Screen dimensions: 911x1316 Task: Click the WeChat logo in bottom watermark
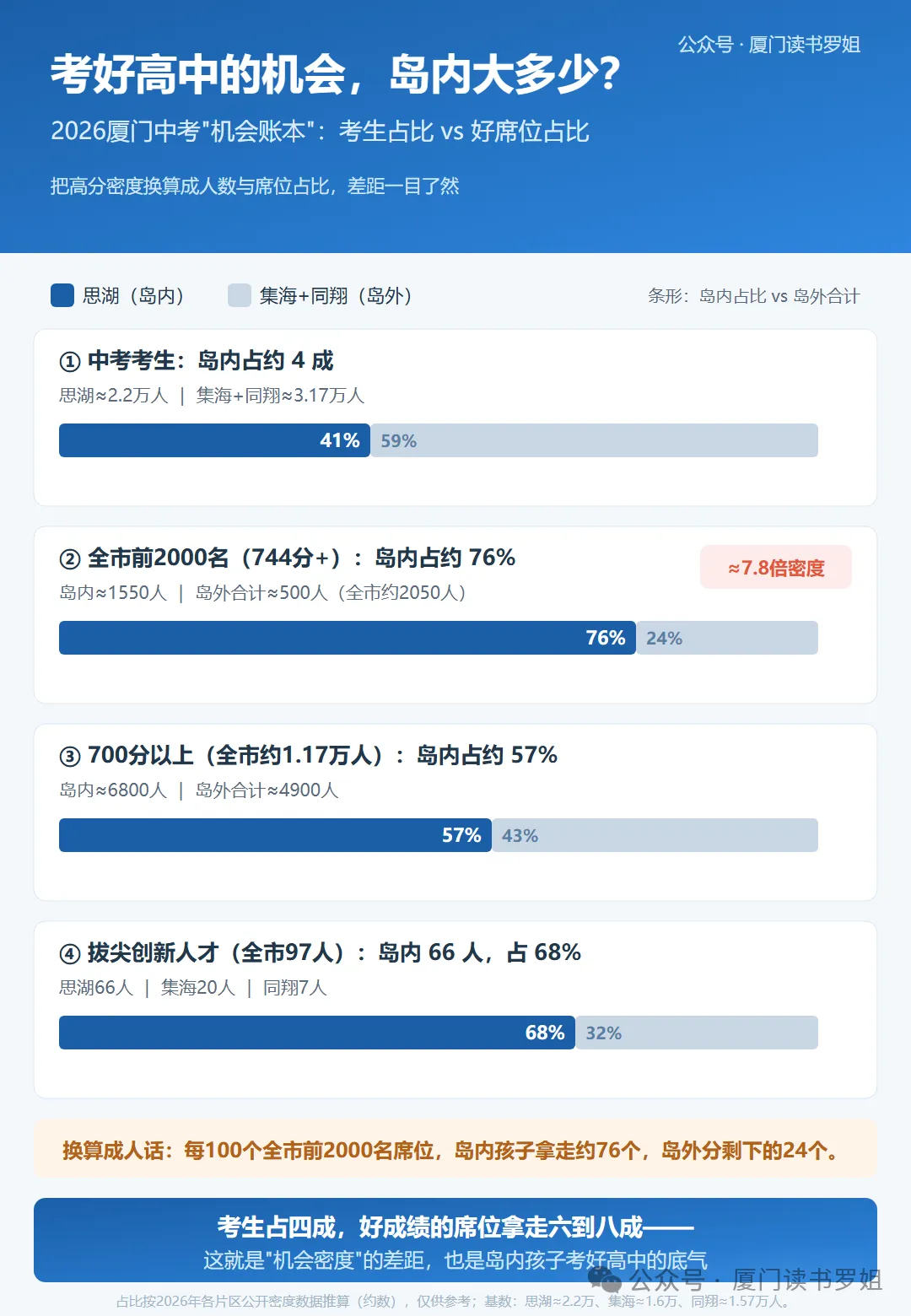click(605, 1279)
